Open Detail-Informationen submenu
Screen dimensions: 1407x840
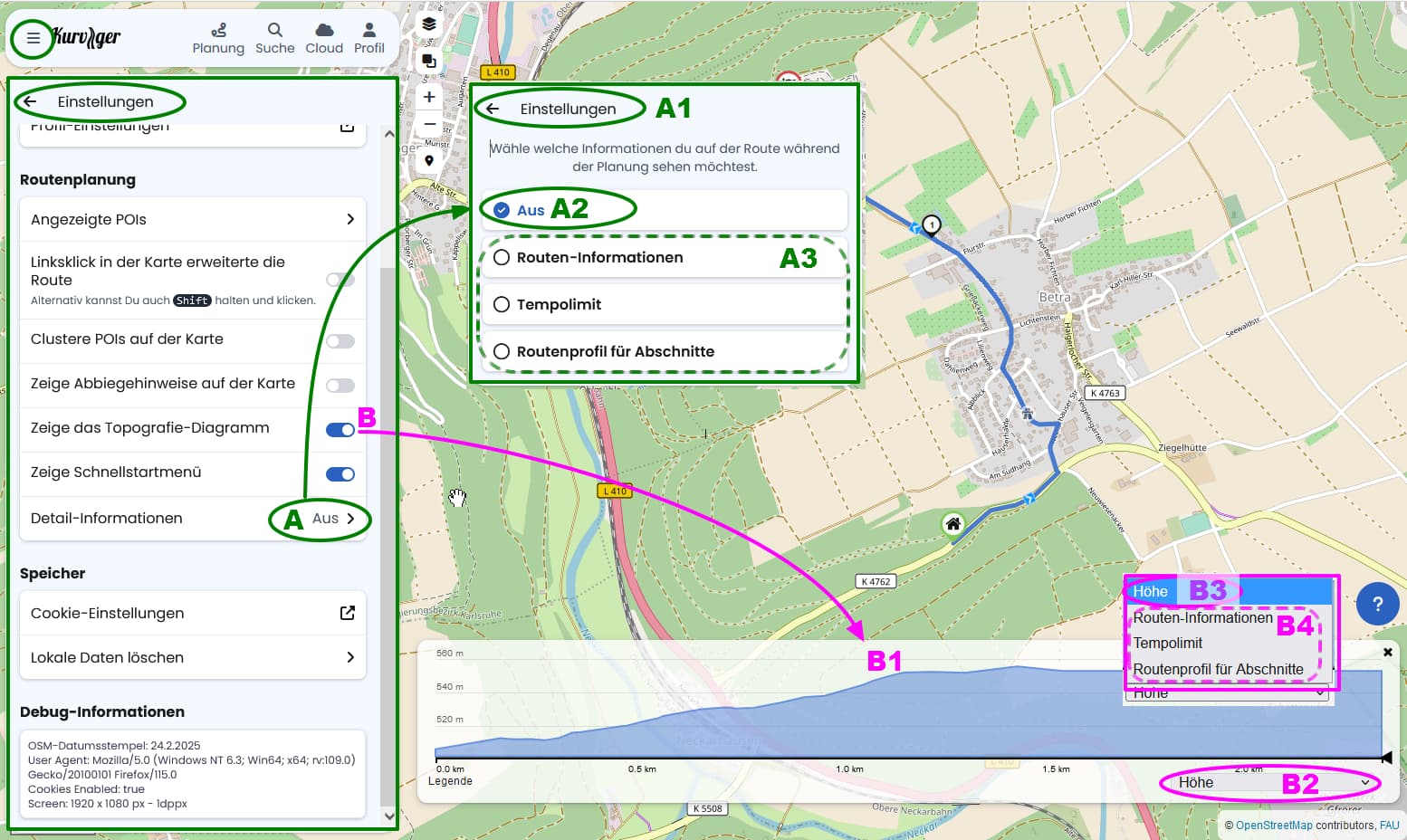[x=193, y=519]
